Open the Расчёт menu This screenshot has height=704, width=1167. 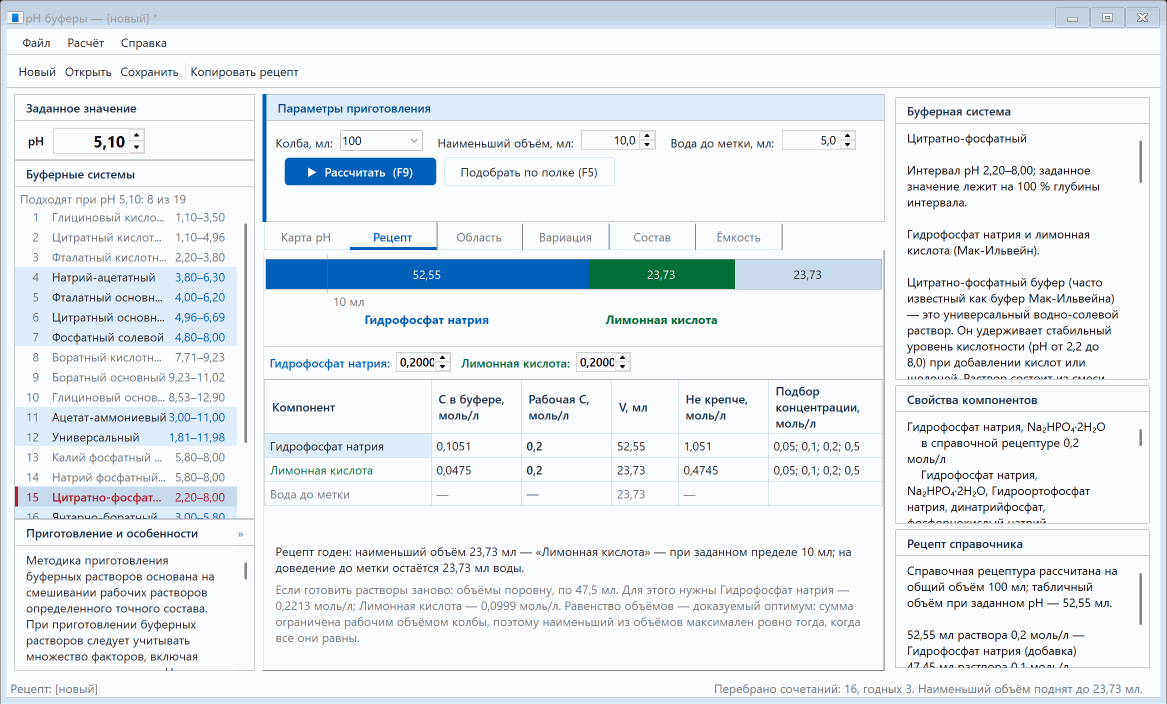[86, 43]
